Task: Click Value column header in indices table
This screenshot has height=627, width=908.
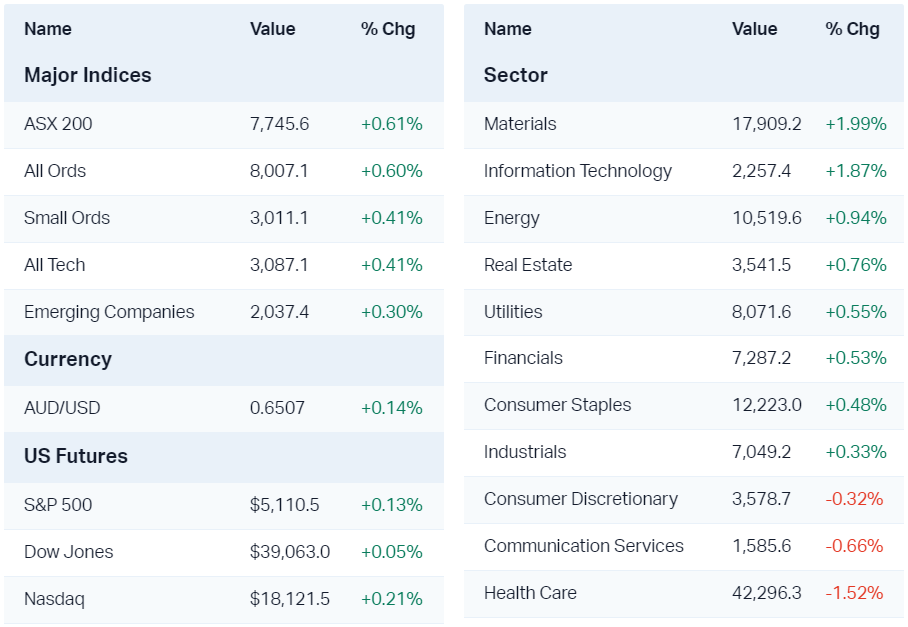Action: tap(273, 29)
